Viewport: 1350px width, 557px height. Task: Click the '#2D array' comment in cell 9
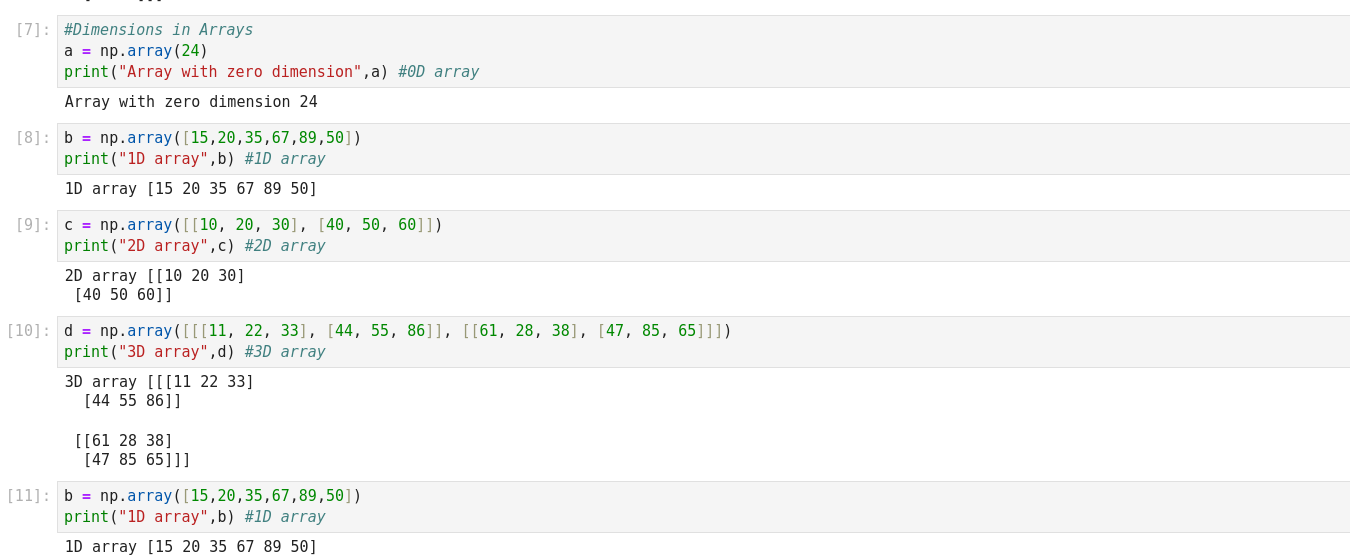(x=285, y=246)
